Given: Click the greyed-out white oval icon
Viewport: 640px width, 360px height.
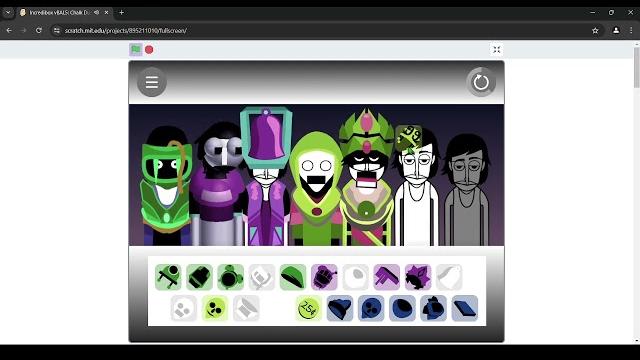Looking at the screenshot, I should coord(356,277).
